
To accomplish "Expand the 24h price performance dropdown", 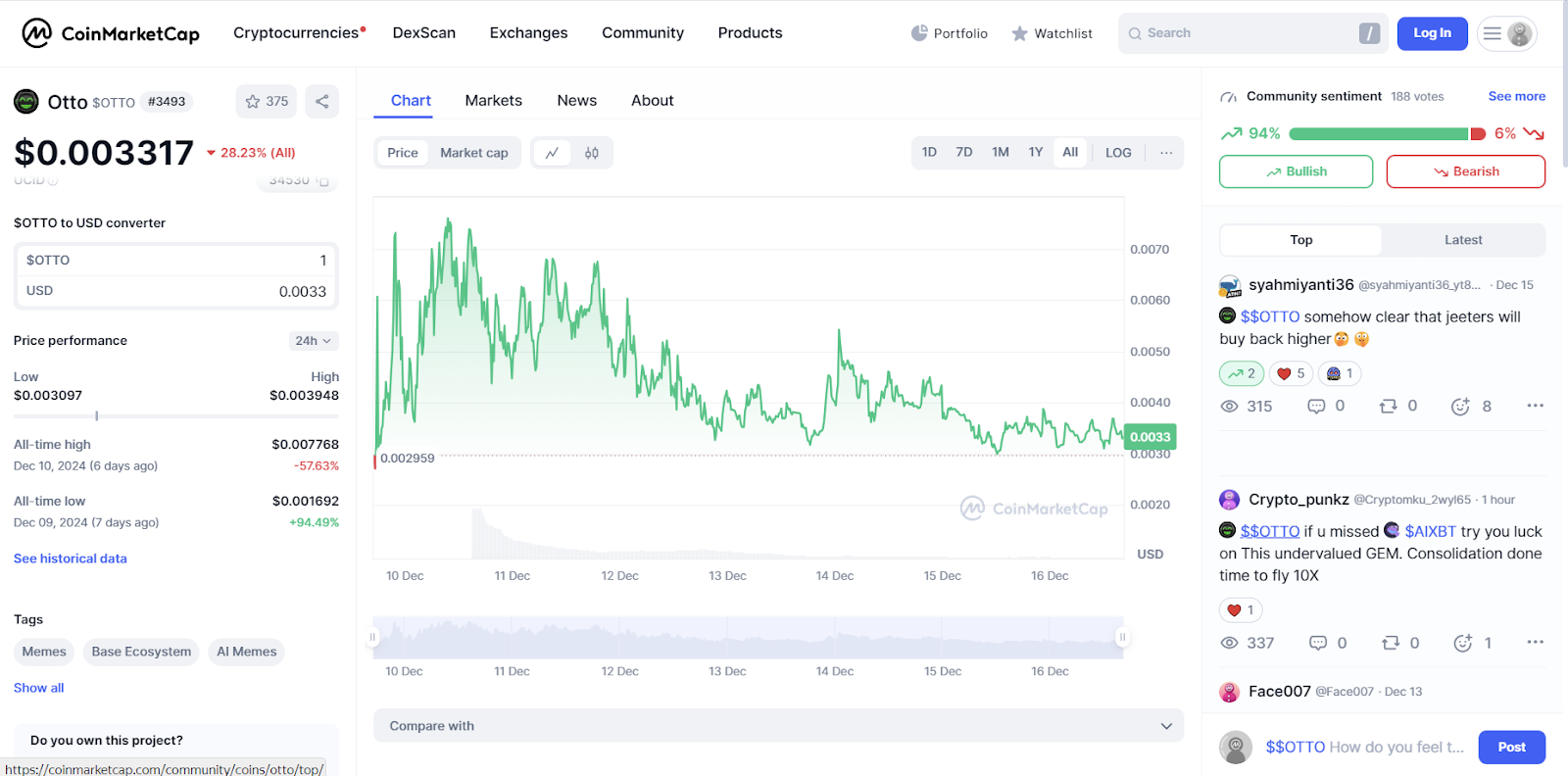I will coord(314,341).
